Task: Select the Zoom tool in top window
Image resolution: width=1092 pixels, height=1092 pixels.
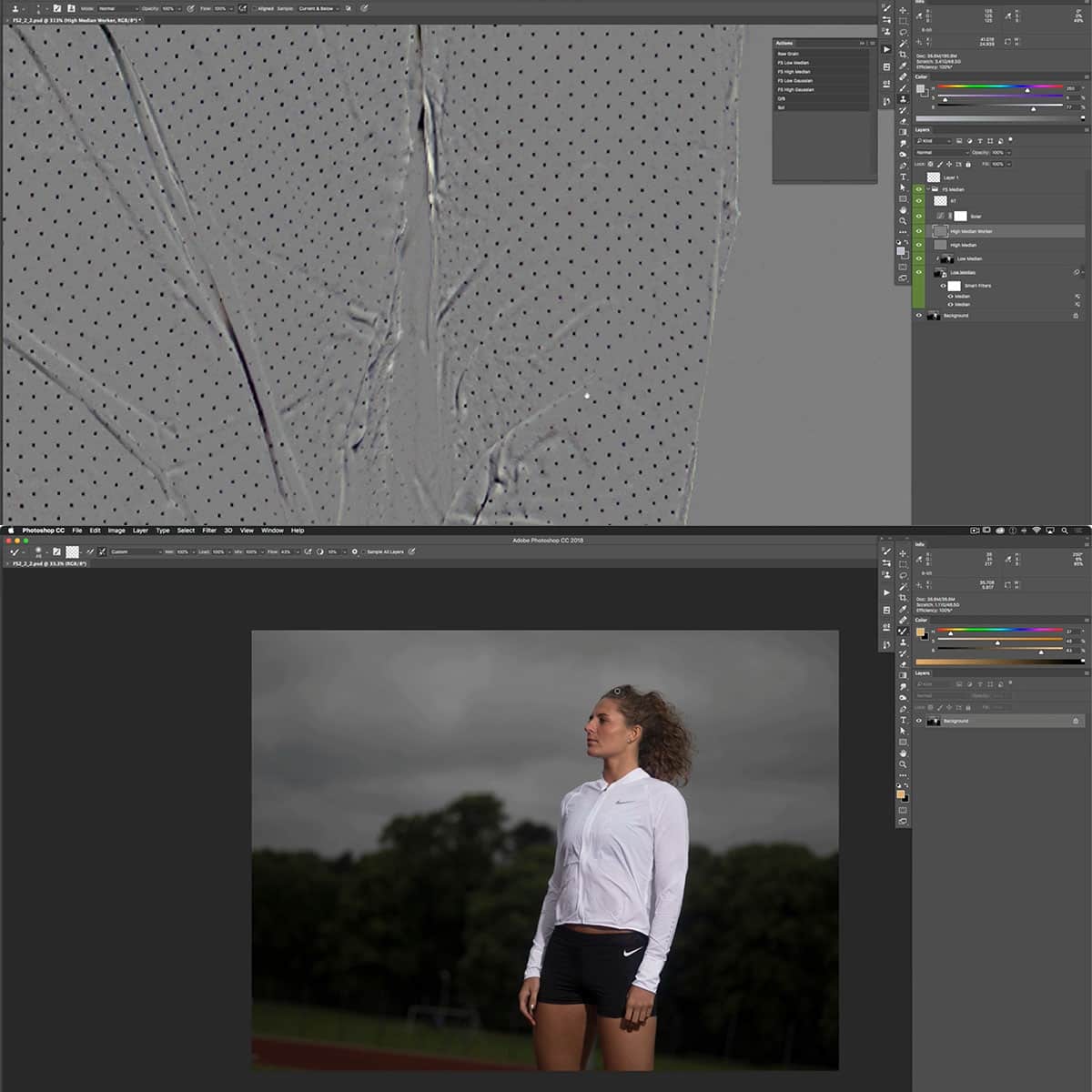Action: click(903, 220)
